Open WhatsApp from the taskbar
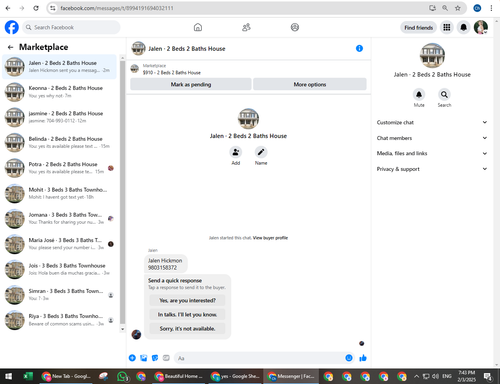 pos(122,376)
